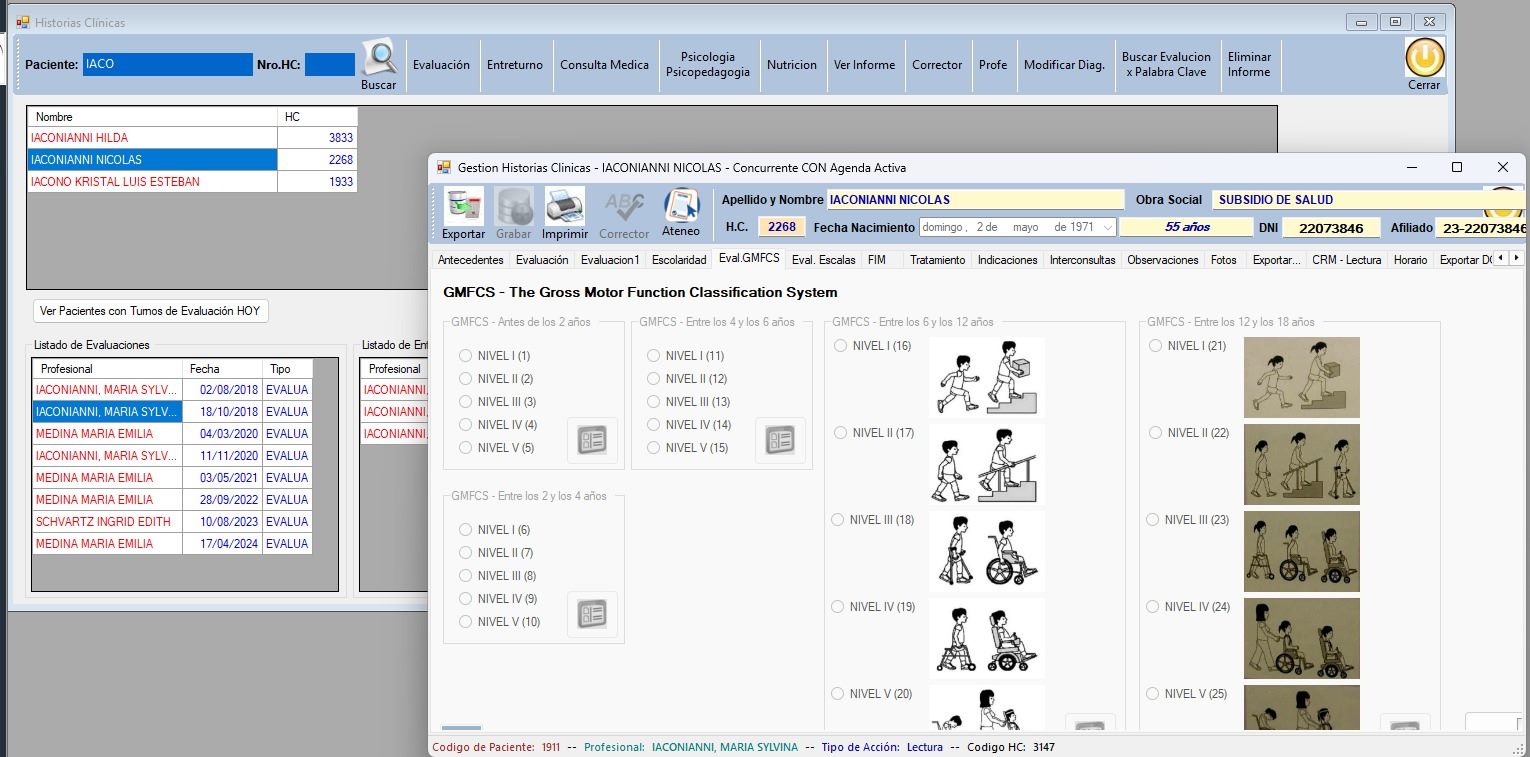Select IACONO KRISTAL LUIS ESTEBAN row

click(192, 182)
